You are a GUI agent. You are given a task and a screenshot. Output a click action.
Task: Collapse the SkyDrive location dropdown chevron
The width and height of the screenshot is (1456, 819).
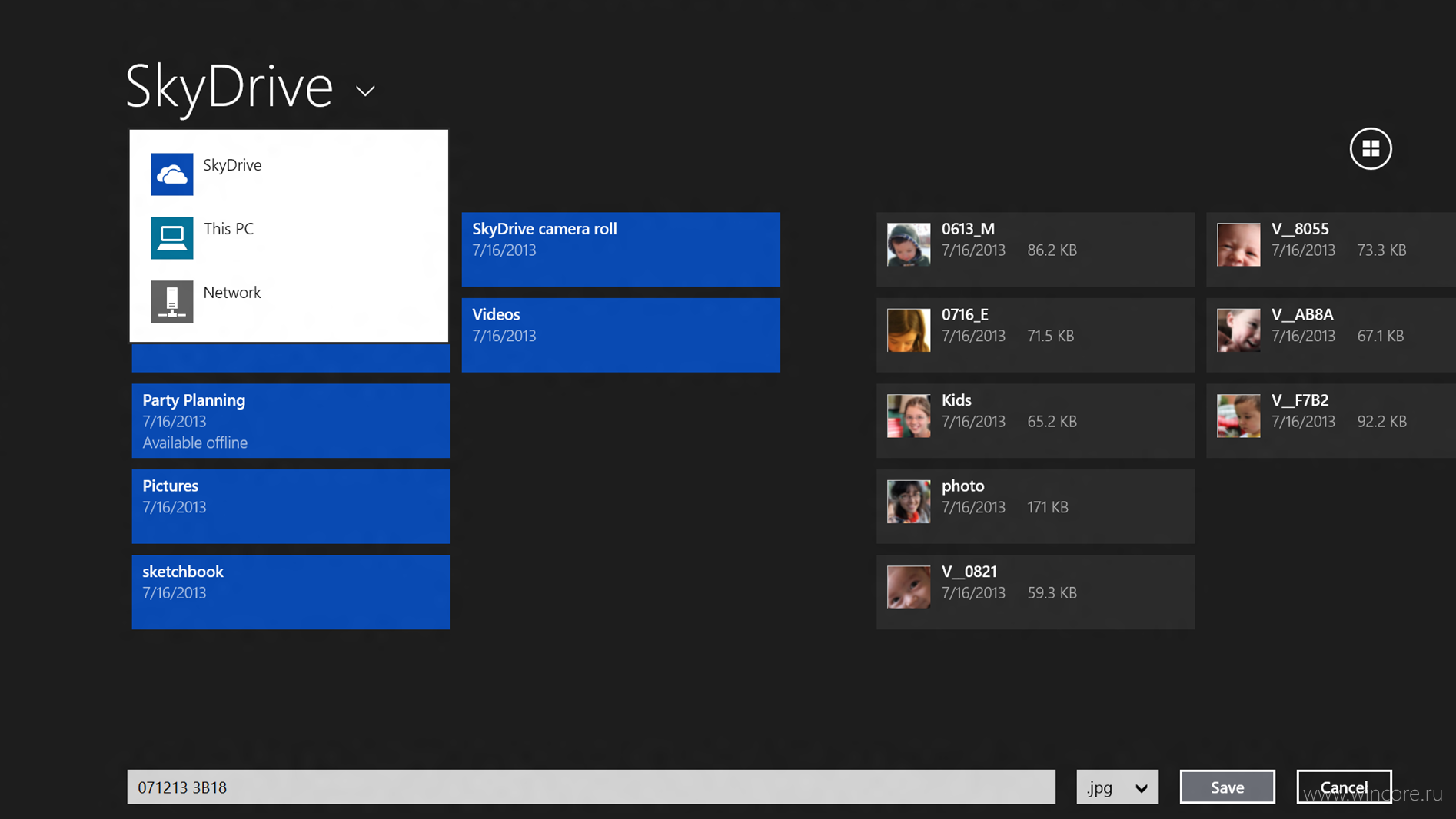click(366, 91)
